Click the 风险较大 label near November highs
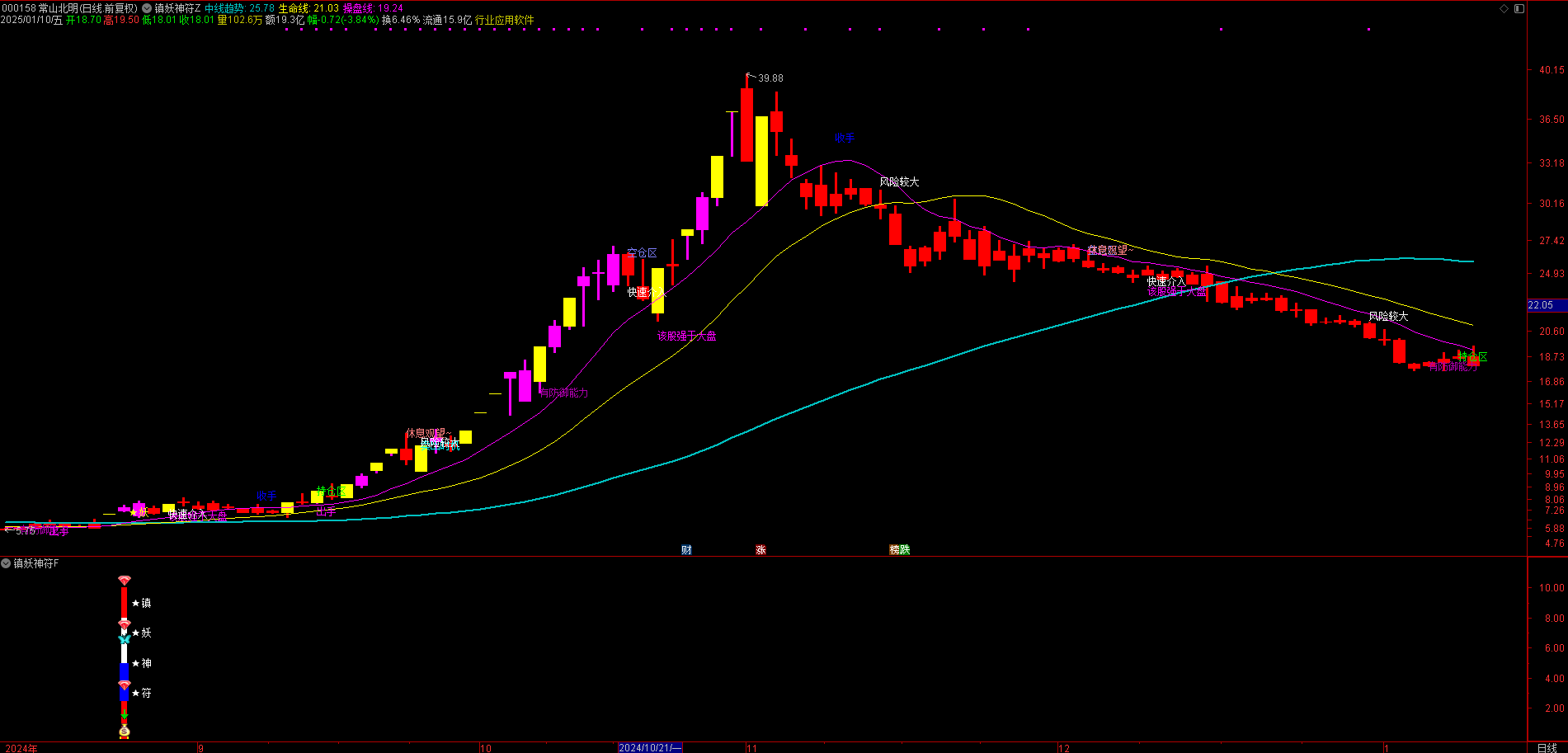 [x=899, y=182]
